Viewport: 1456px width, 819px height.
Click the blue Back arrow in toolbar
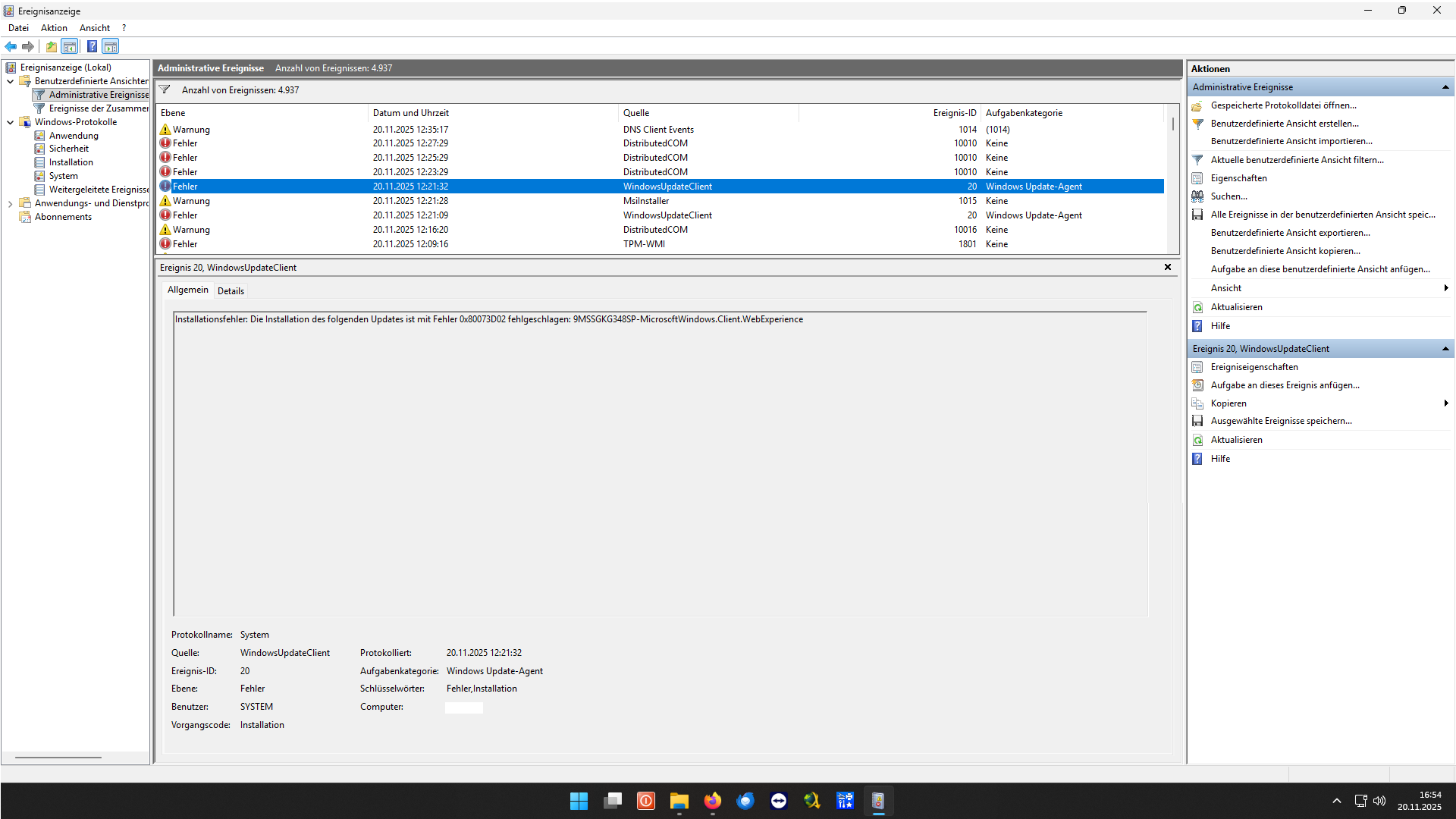(x=11, y=47)
